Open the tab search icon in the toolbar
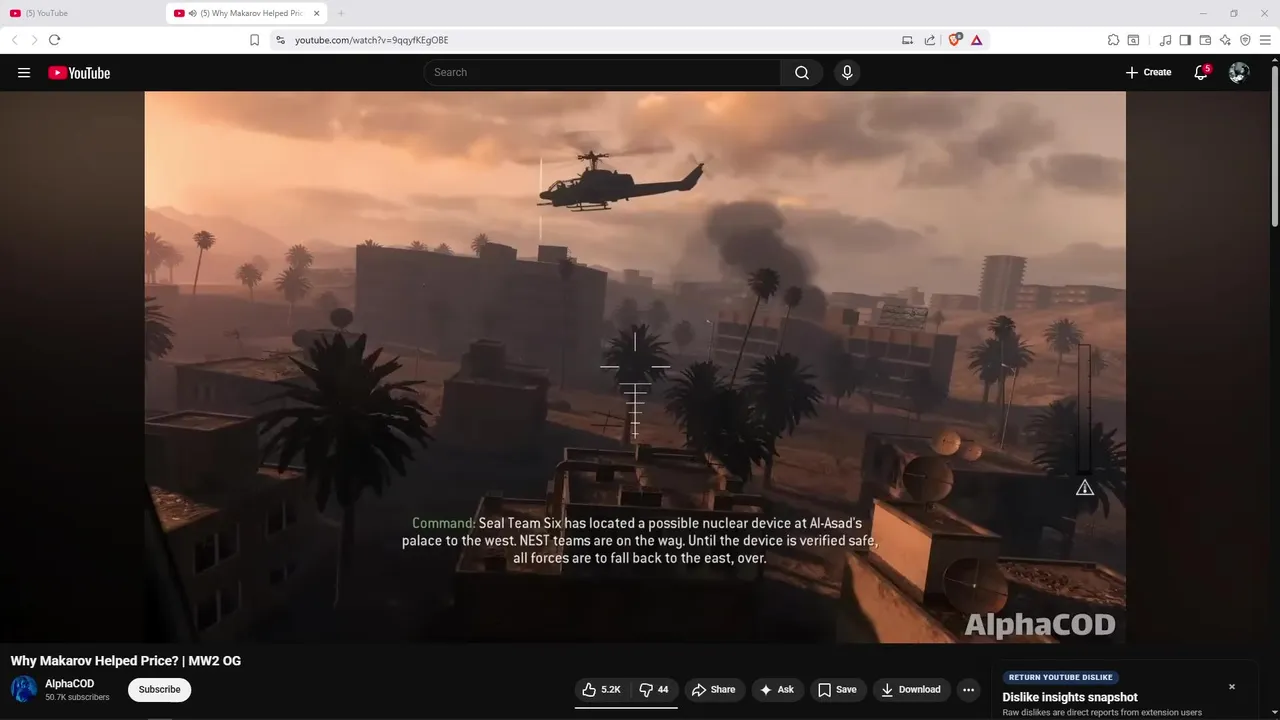This screenshot has width=1280, height=720. 1133,40
